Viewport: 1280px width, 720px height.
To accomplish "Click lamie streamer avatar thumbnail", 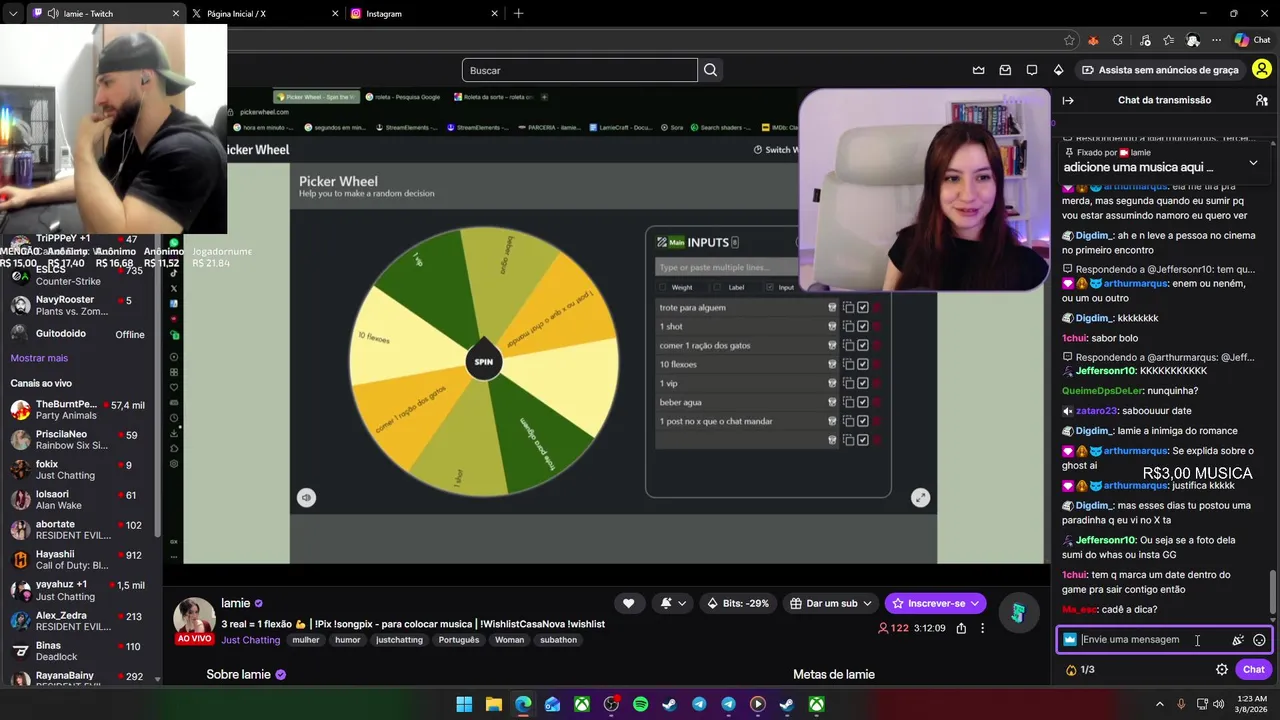I will click(x=194, y=618).
